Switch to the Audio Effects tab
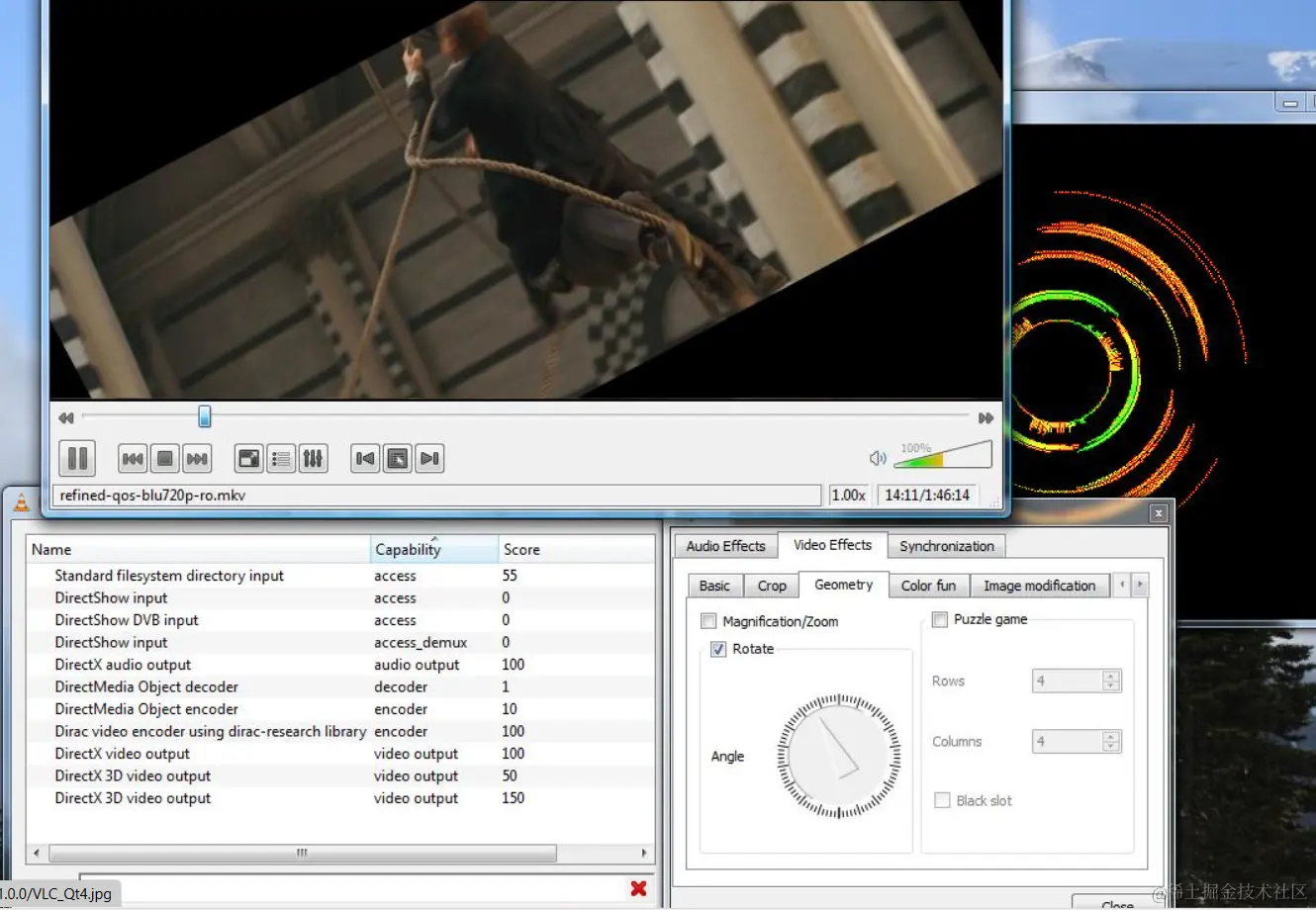The height and width of the screenshot is (910, 1316). 725,546
